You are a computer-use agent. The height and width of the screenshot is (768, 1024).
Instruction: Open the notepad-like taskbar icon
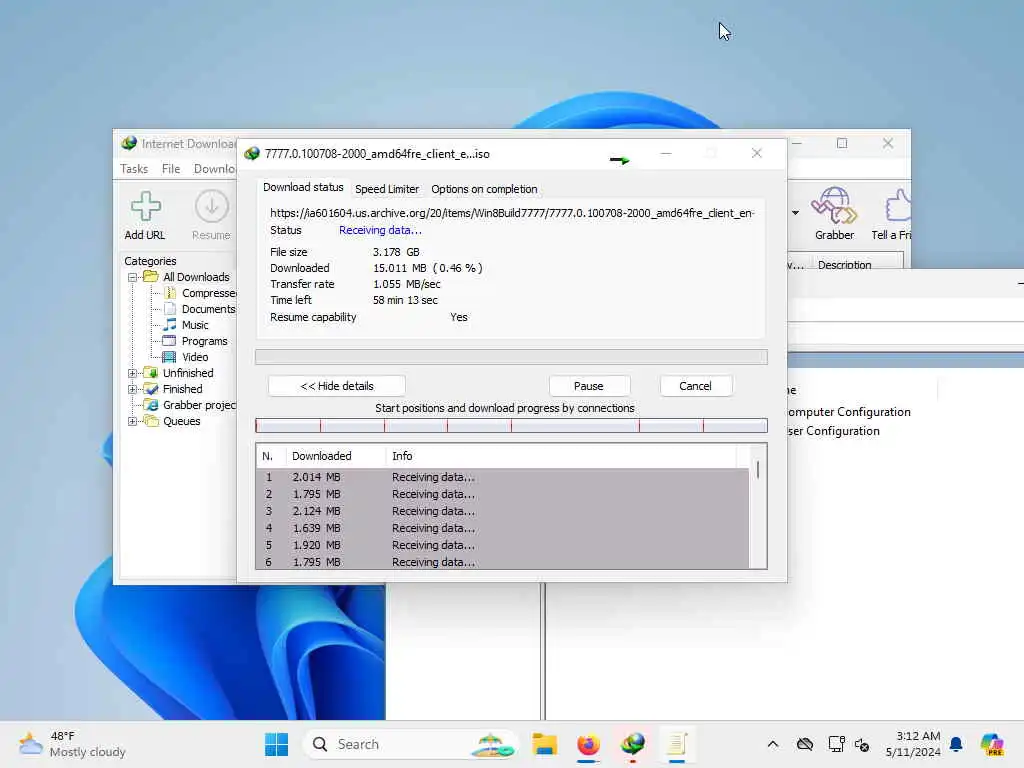pos(677,744)
